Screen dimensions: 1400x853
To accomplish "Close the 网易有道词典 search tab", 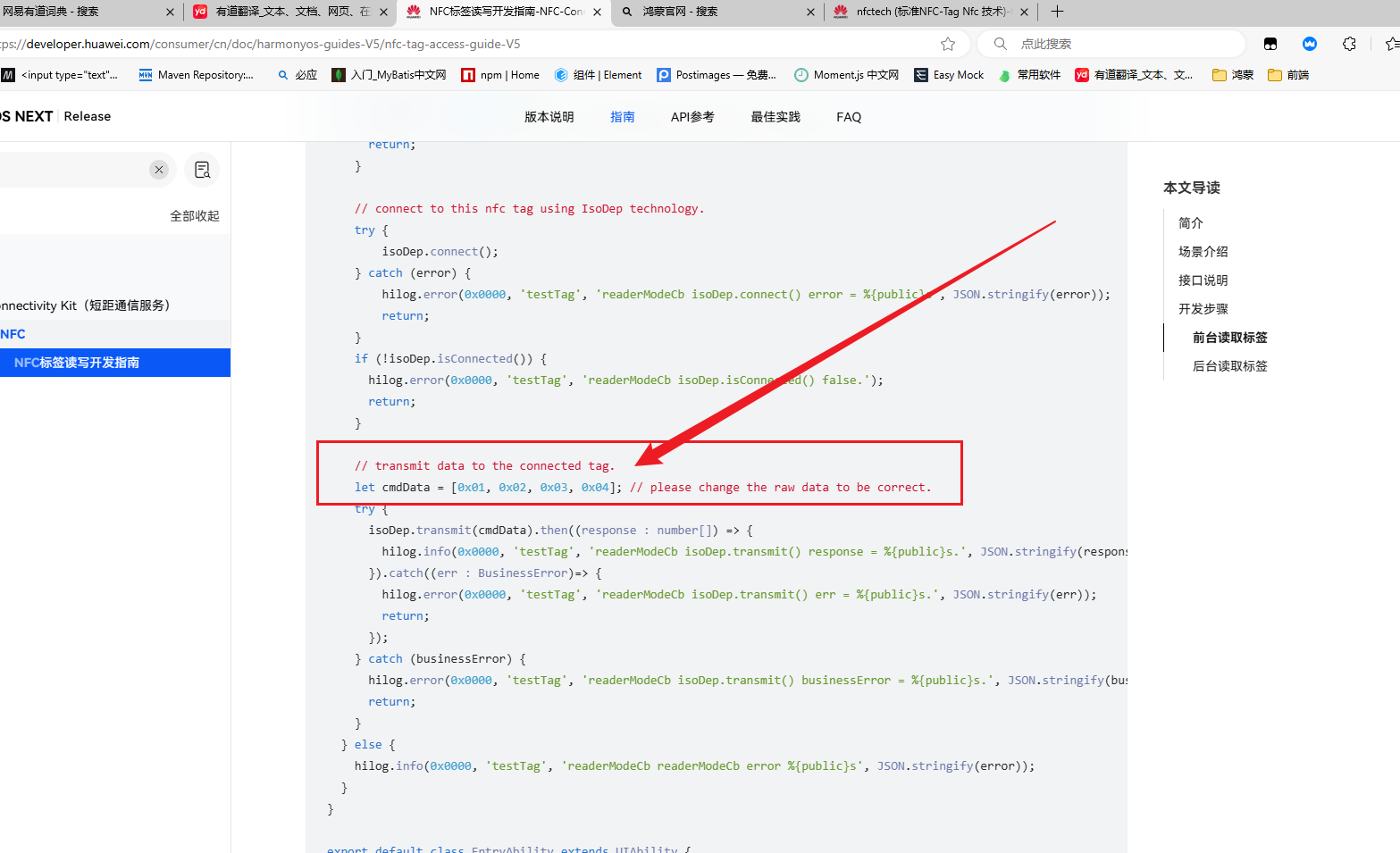I will [170, 12].
